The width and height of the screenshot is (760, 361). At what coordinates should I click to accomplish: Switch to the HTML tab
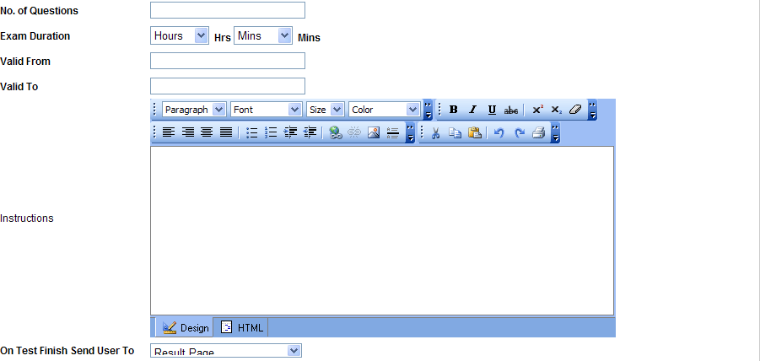[241, 328]
